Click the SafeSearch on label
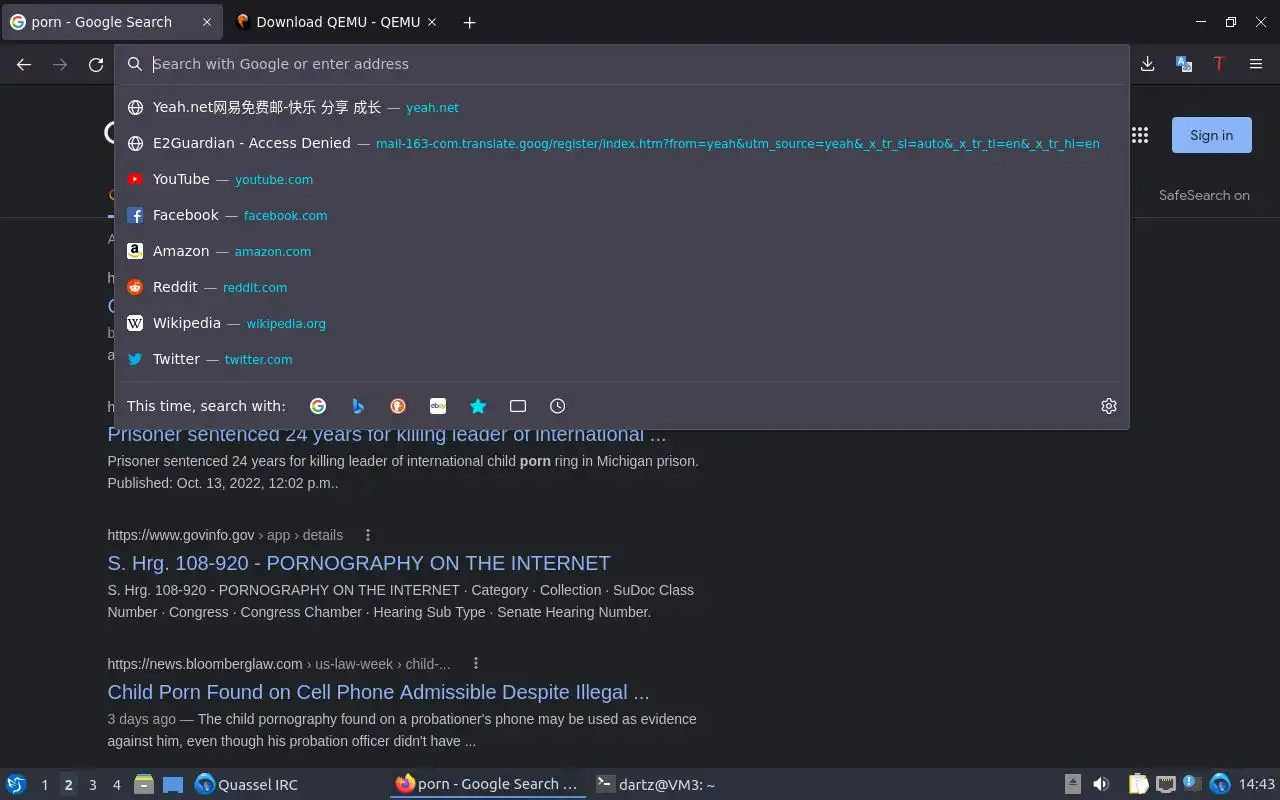Image resolution: width=1280 pixels, height=800 pixels. pos(1204,195)
